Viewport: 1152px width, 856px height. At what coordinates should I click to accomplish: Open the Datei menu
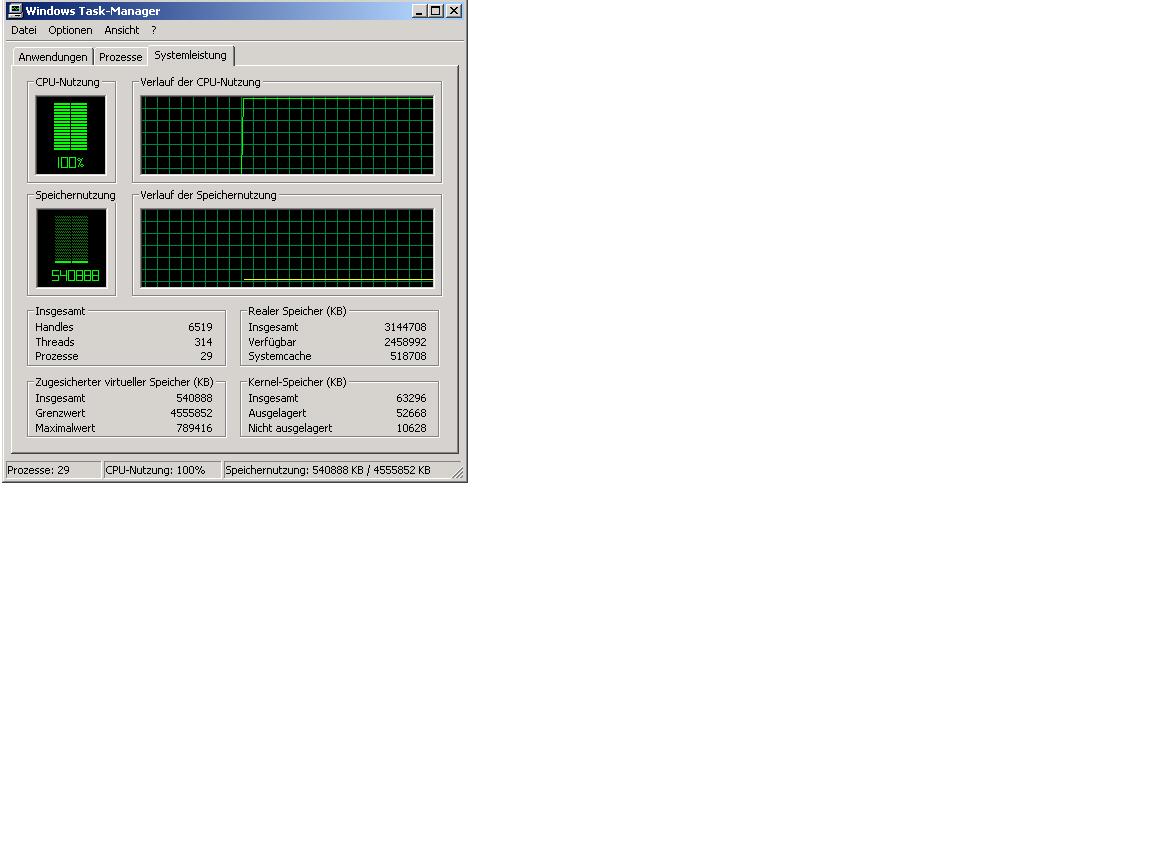[24, 30]
